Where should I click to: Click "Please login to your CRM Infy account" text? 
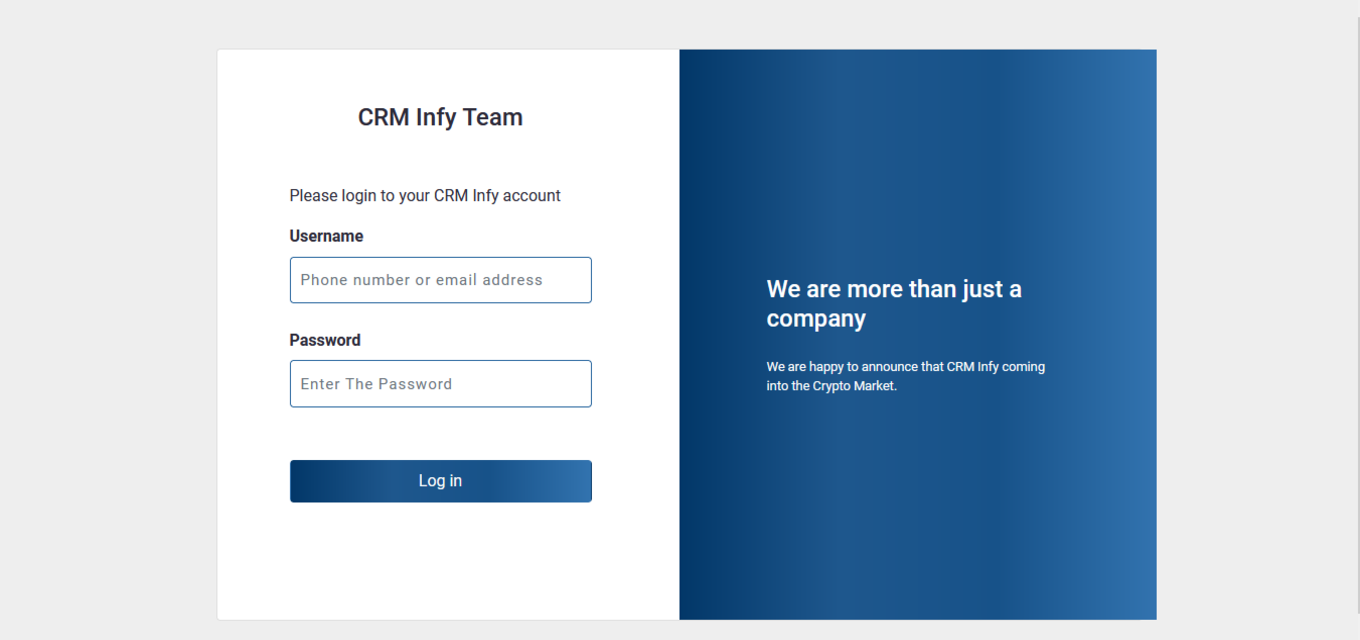(425, 196)
